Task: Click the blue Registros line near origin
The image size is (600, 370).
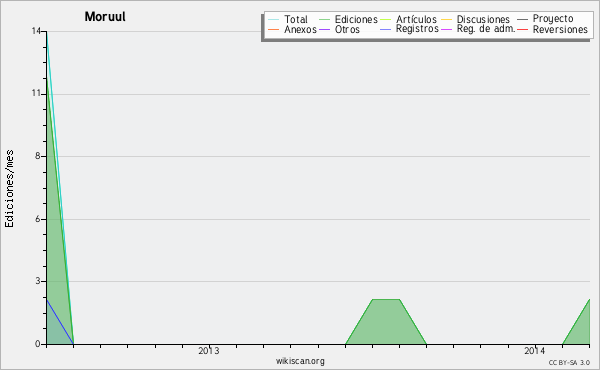Action: click(60, 322)
